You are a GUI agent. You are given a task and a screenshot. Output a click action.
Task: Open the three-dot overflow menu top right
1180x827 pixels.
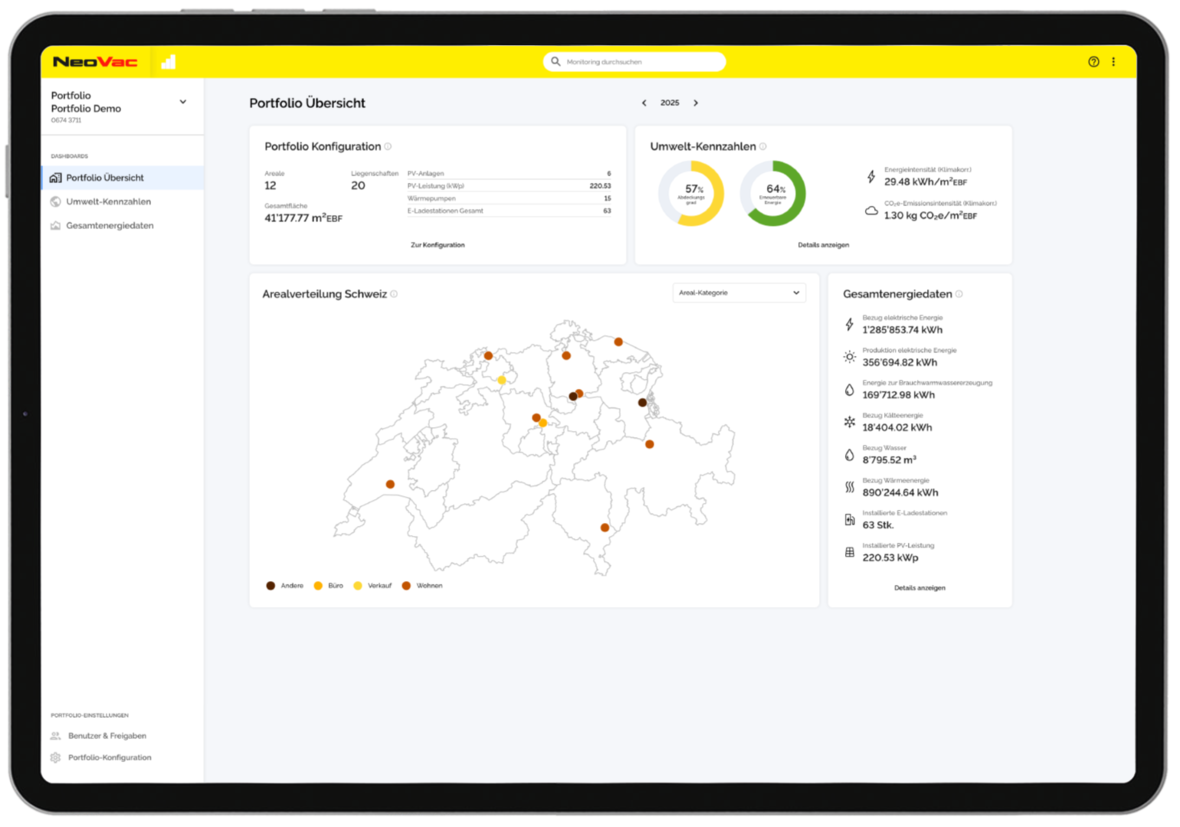[x=1113, y=61]
